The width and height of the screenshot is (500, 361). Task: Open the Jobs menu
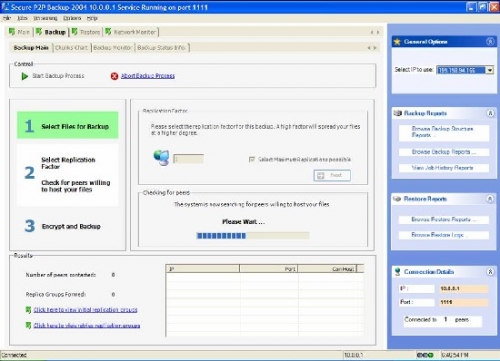[22, 18]
